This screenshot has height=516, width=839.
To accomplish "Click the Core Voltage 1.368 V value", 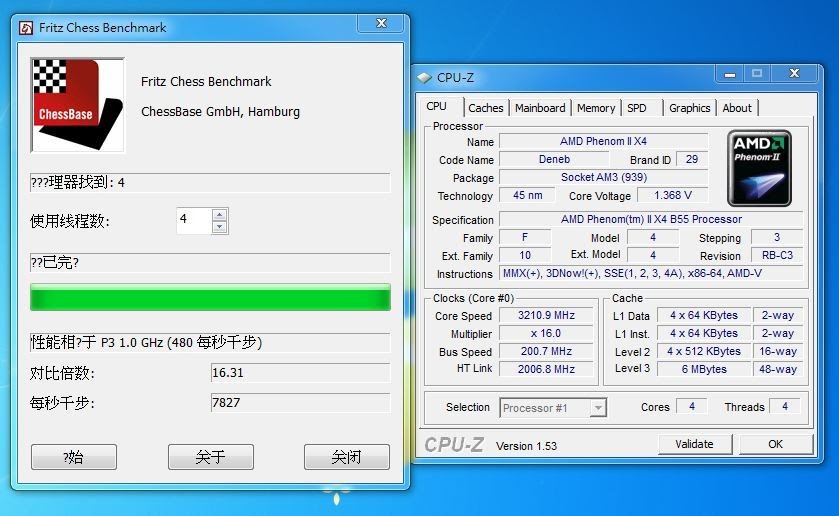I will [673, 195].
